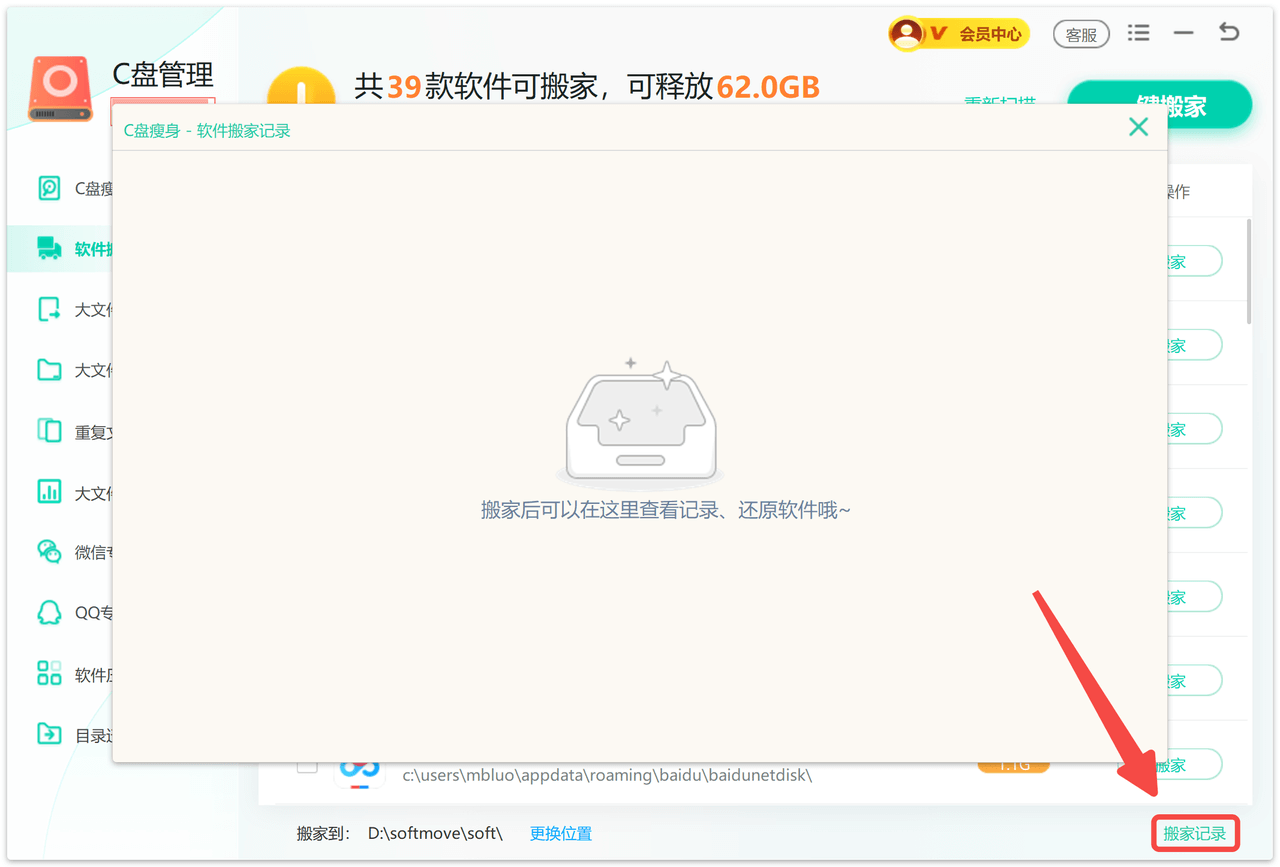Click the red C盘管理 disk logo
The width and height of the screenshot is (1280, 867).
click(60, 90)
